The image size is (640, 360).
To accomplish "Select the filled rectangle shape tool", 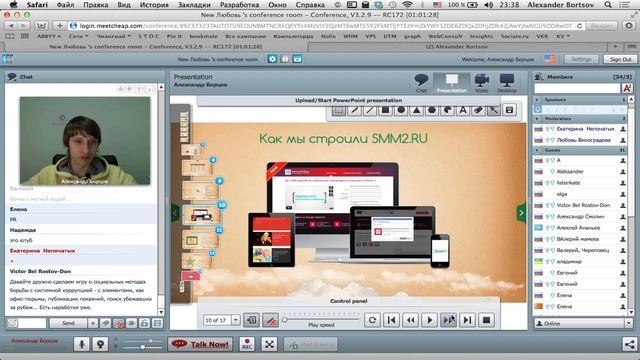I will click(x=385, y=110).
